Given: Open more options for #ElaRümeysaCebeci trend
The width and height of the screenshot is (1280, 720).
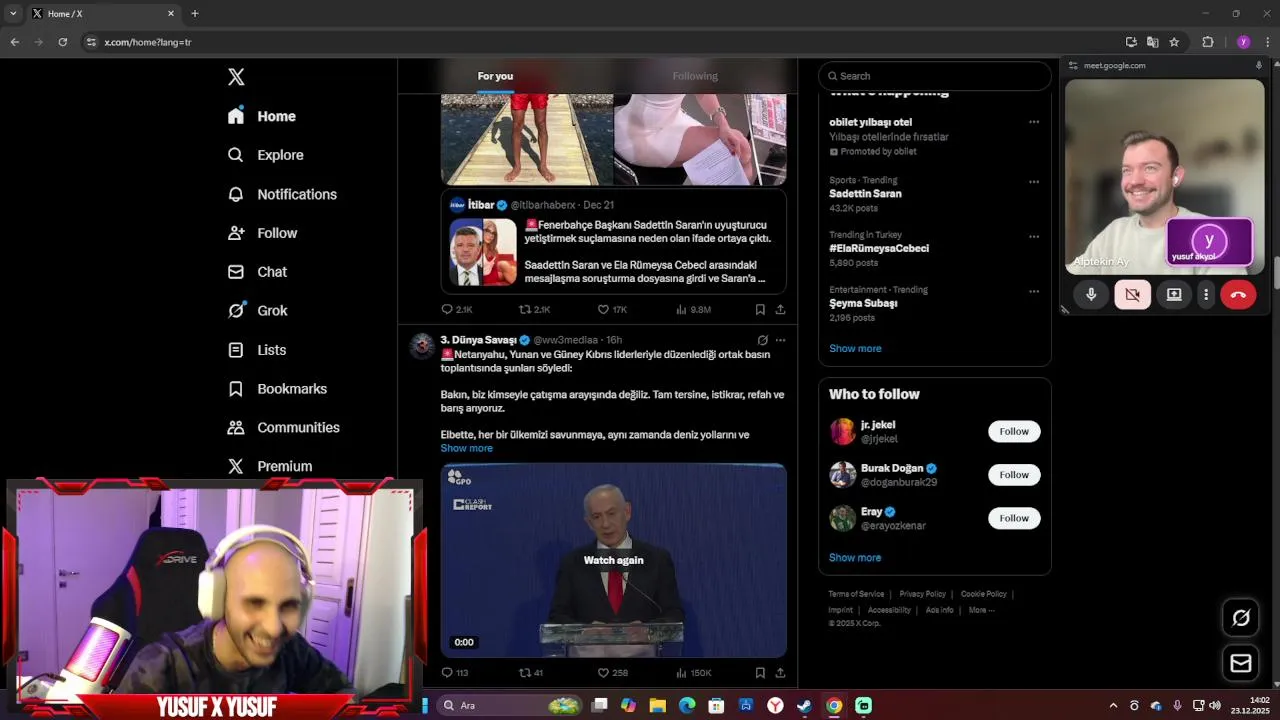Looking at the screenshot, I should point(1034,237).
